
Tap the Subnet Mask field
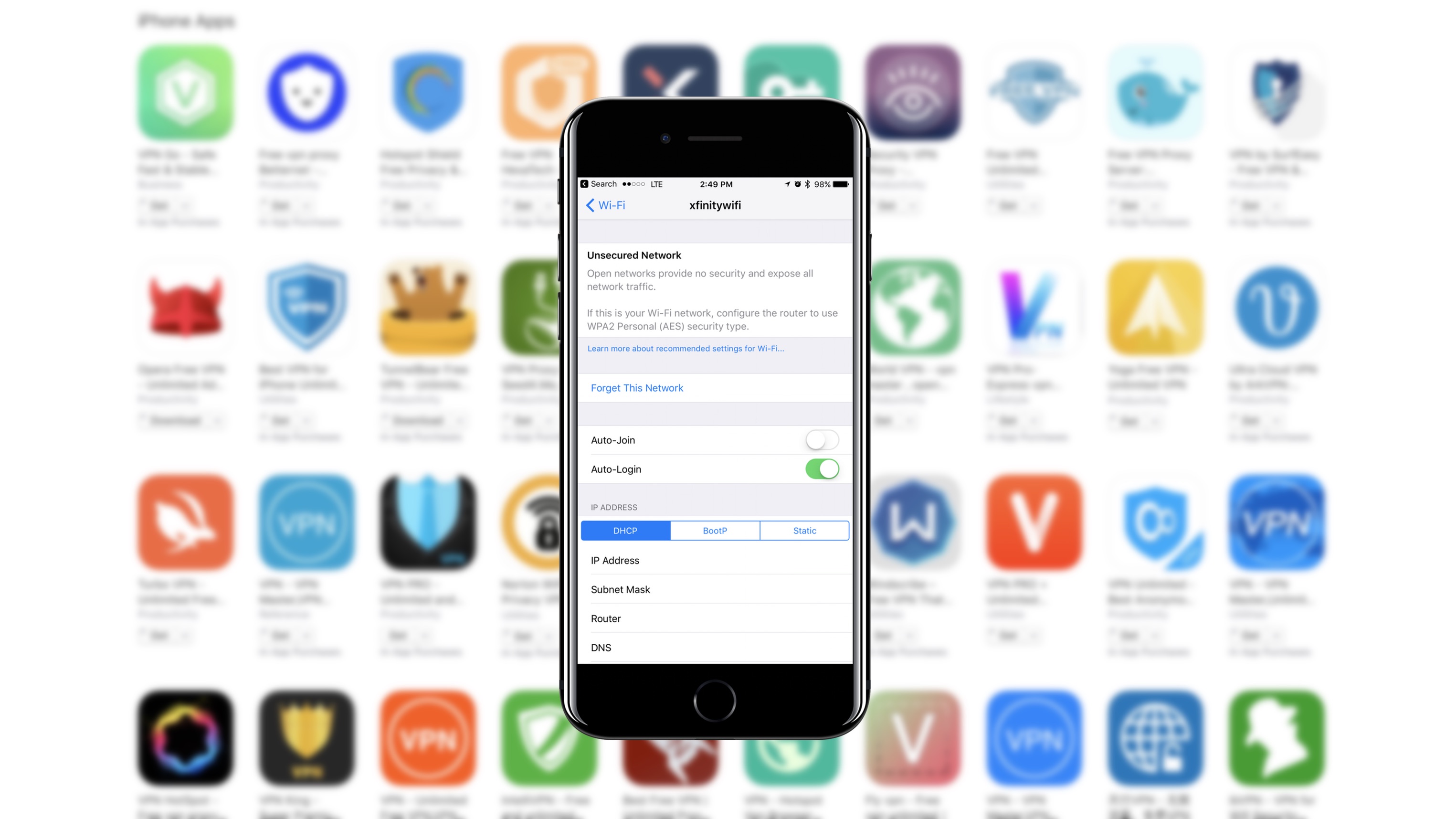click(714, 589)
